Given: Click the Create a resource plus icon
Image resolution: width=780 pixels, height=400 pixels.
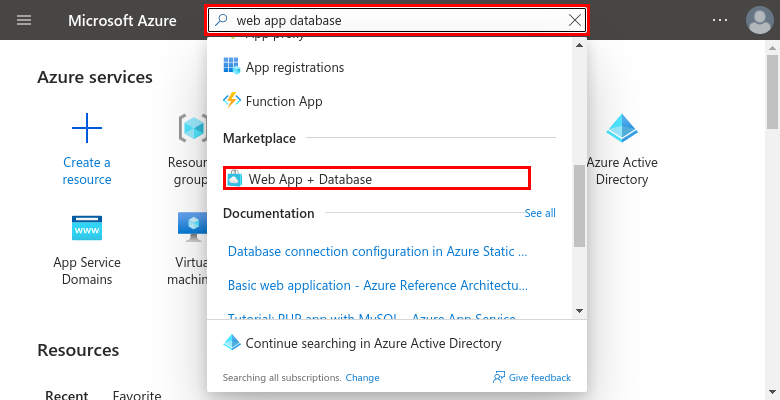Looking at the screenshot, I should tap(87, 128).
